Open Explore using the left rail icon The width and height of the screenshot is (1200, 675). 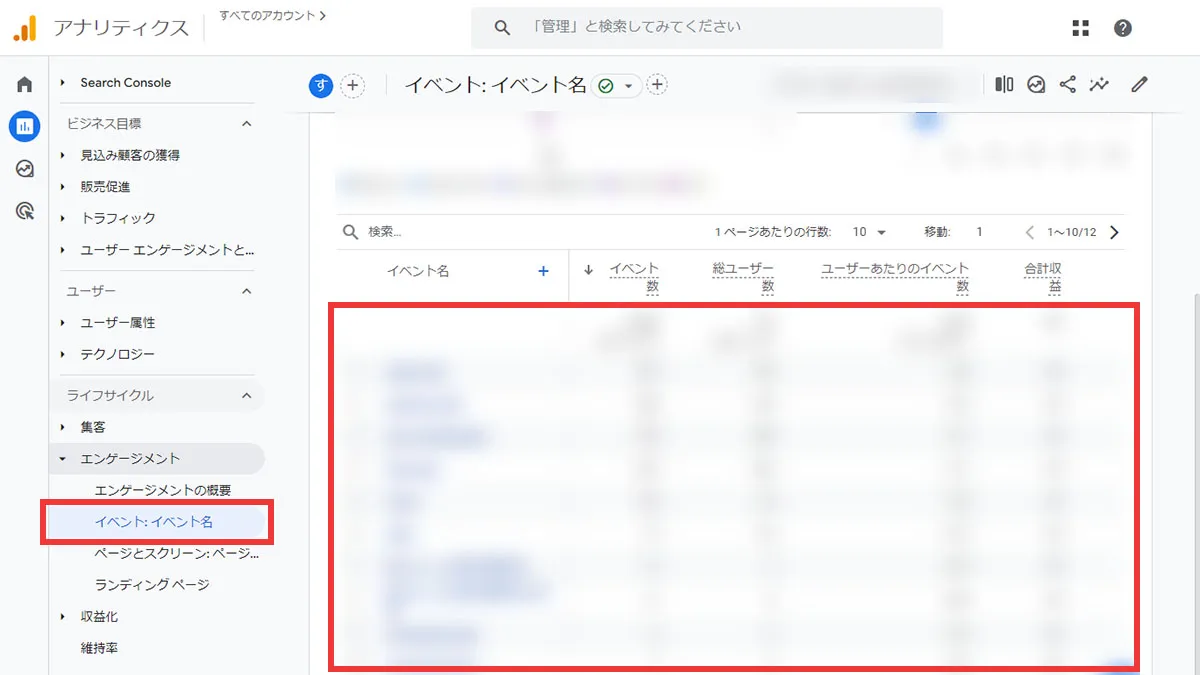24,168
